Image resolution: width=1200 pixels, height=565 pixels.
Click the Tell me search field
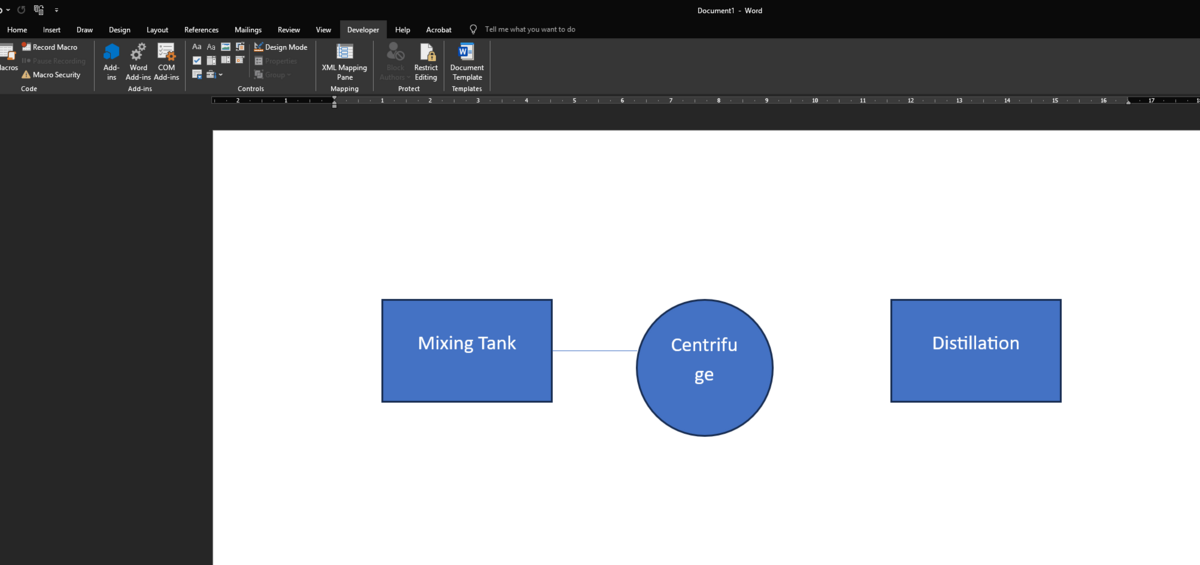coord(529,30)
